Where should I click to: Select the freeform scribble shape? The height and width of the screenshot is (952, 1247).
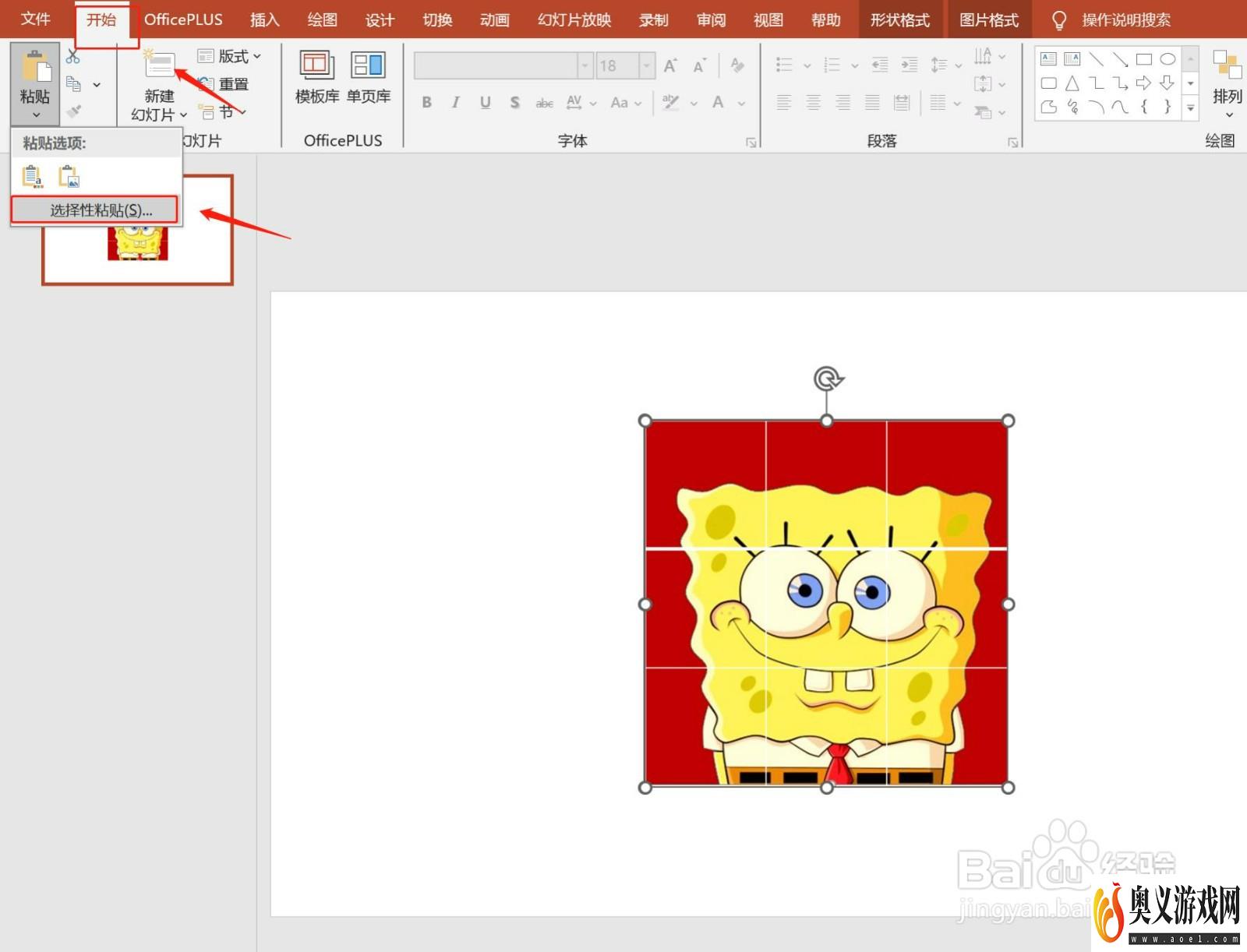pyautogui.click(x=1072, y=107)
